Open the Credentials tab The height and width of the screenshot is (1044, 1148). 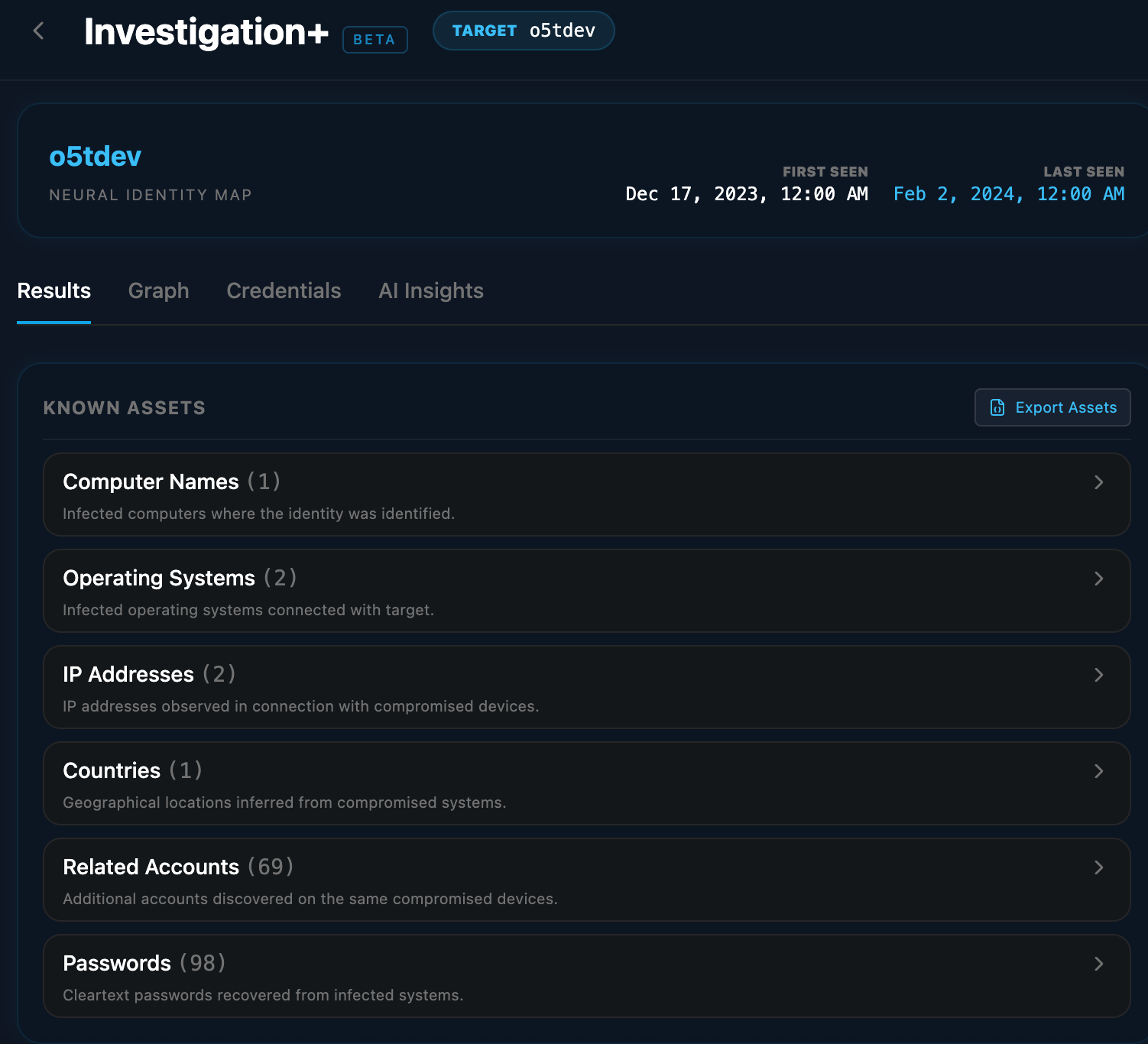[284, 291]
